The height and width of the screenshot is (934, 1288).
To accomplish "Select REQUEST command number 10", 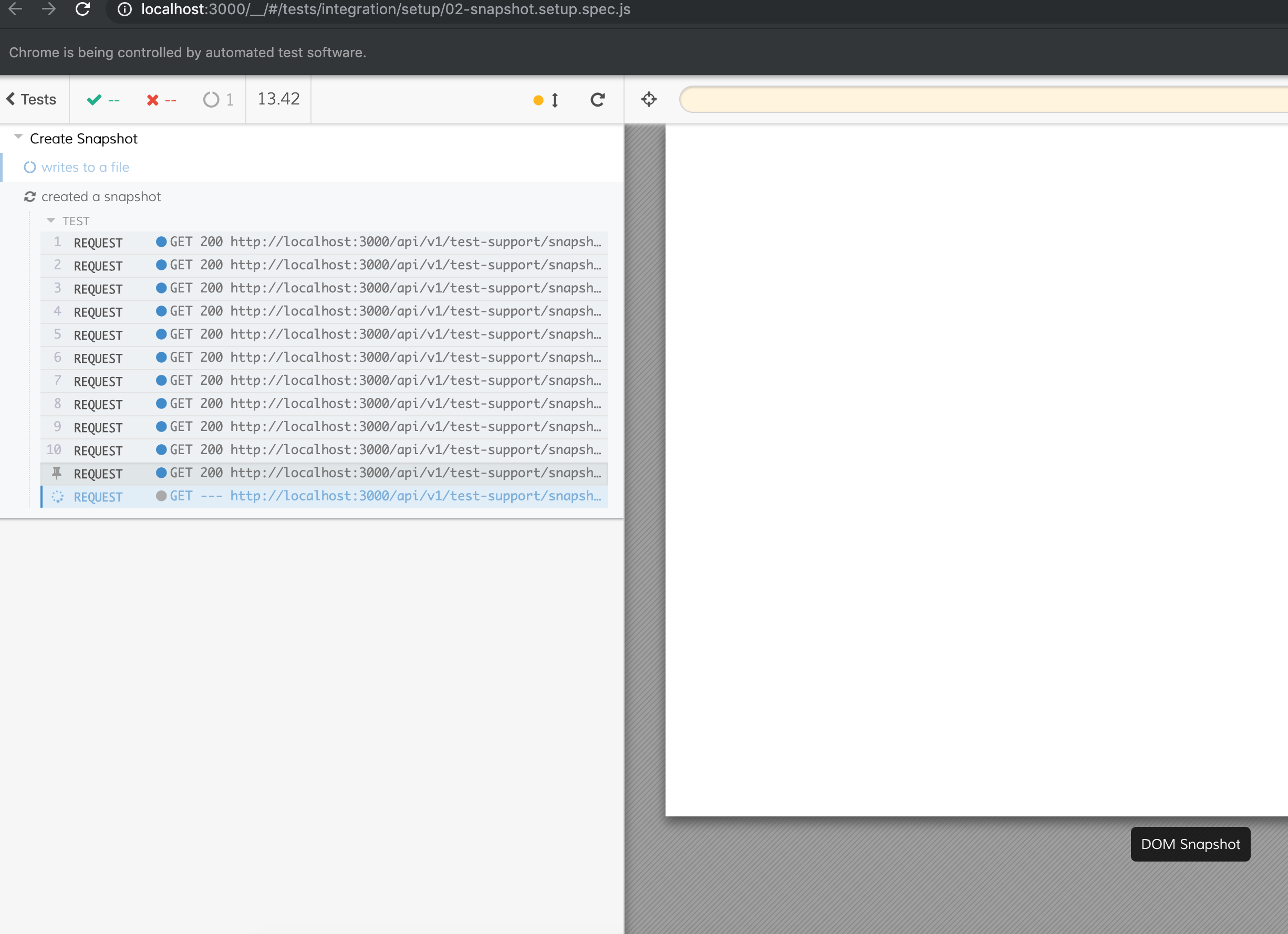I will coord(324,450).
